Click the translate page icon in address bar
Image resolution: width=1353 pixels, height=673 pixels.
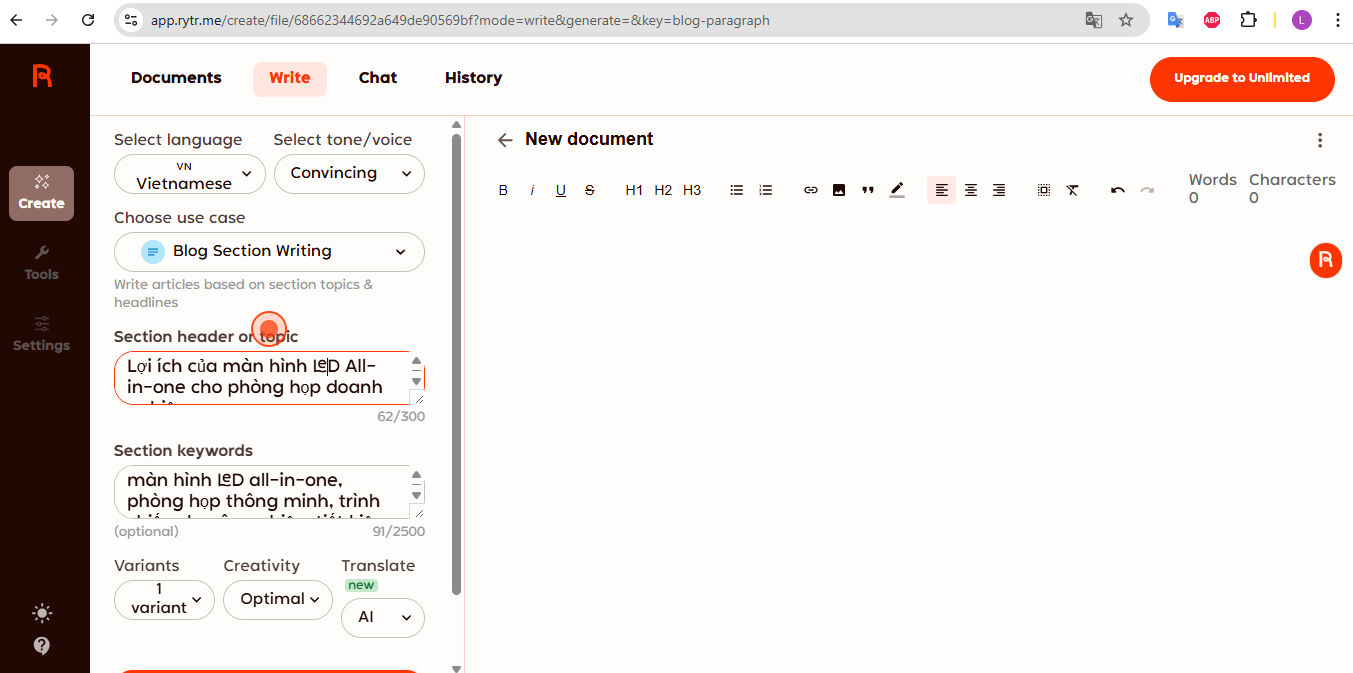(1094, 20)
